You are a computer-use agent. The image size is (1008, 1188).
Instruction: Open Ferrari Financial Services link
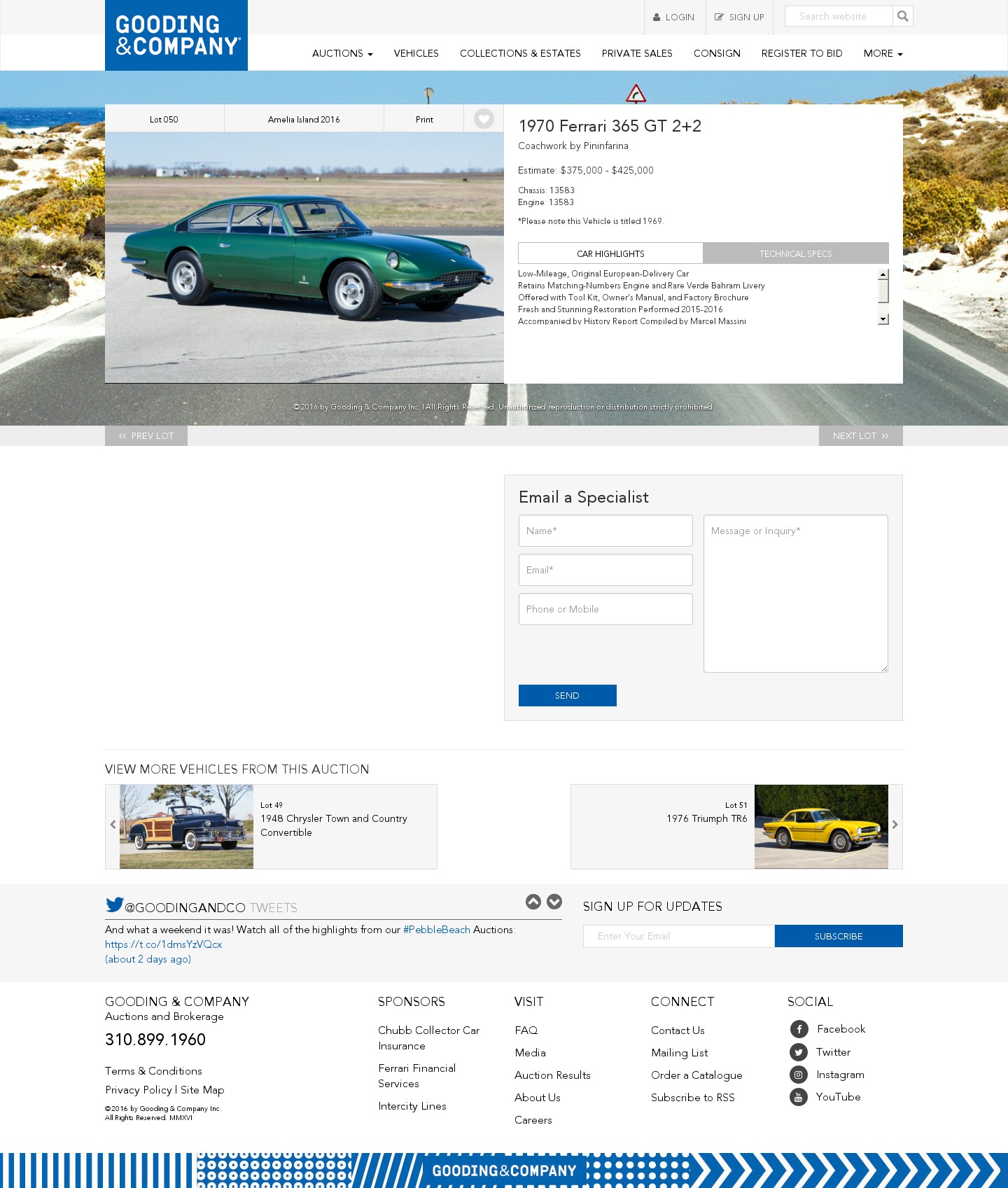coord(416,1076)
